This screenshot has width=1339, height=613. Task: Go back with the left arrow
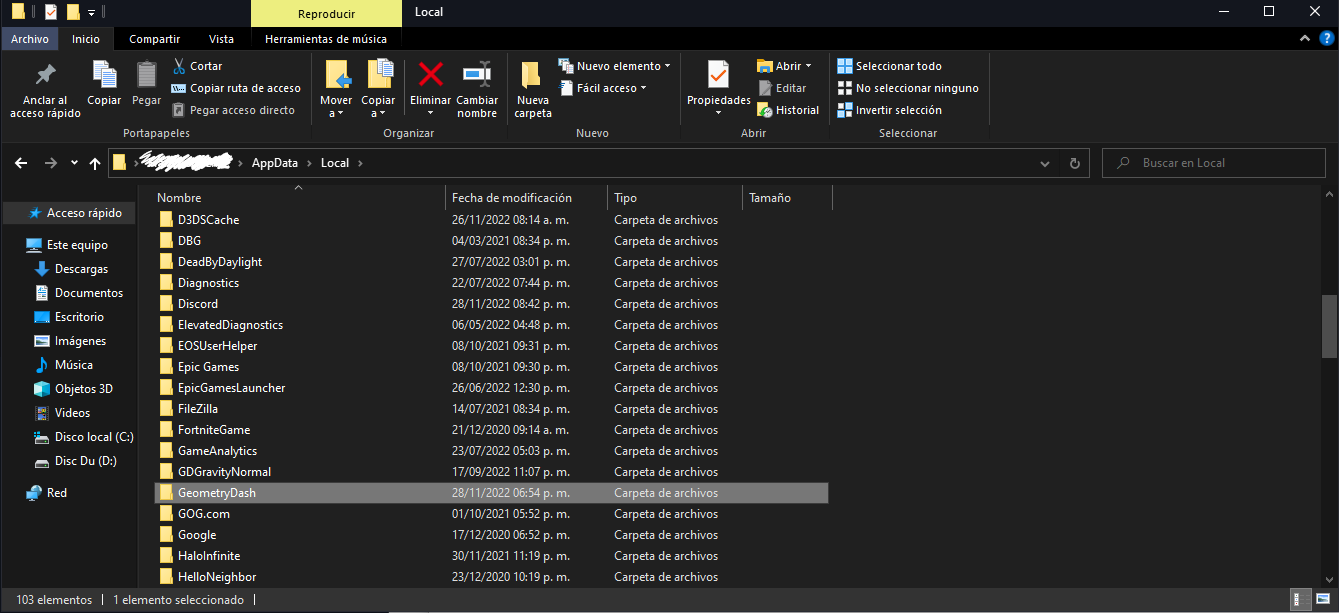[22, 163]
